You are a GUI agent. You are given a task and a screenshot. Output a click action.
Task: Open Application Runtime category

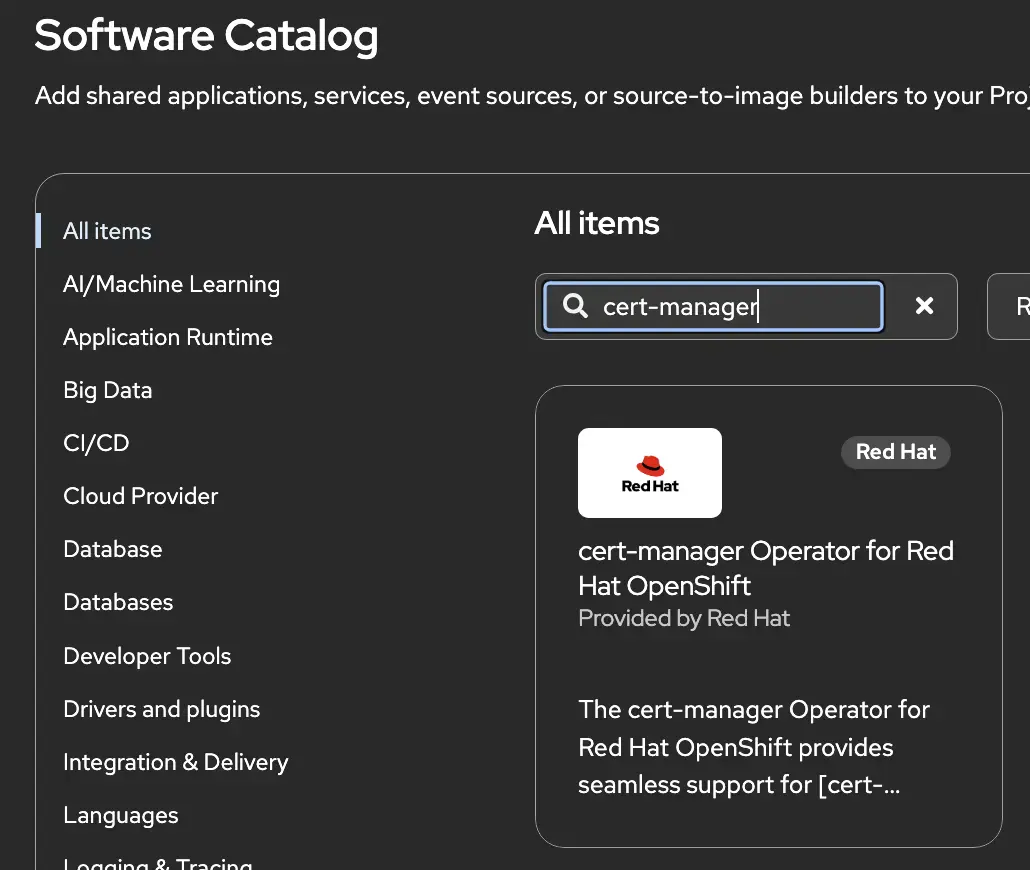tap(168, 337)
